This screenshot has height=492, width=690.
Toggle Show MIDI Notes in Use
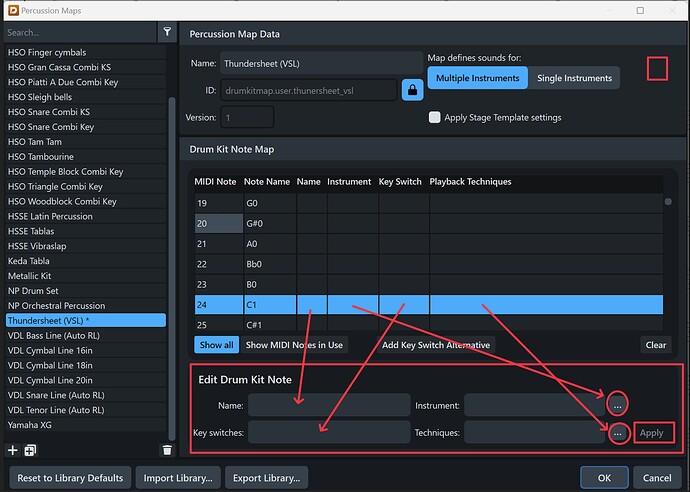click(x=294, y=345)
